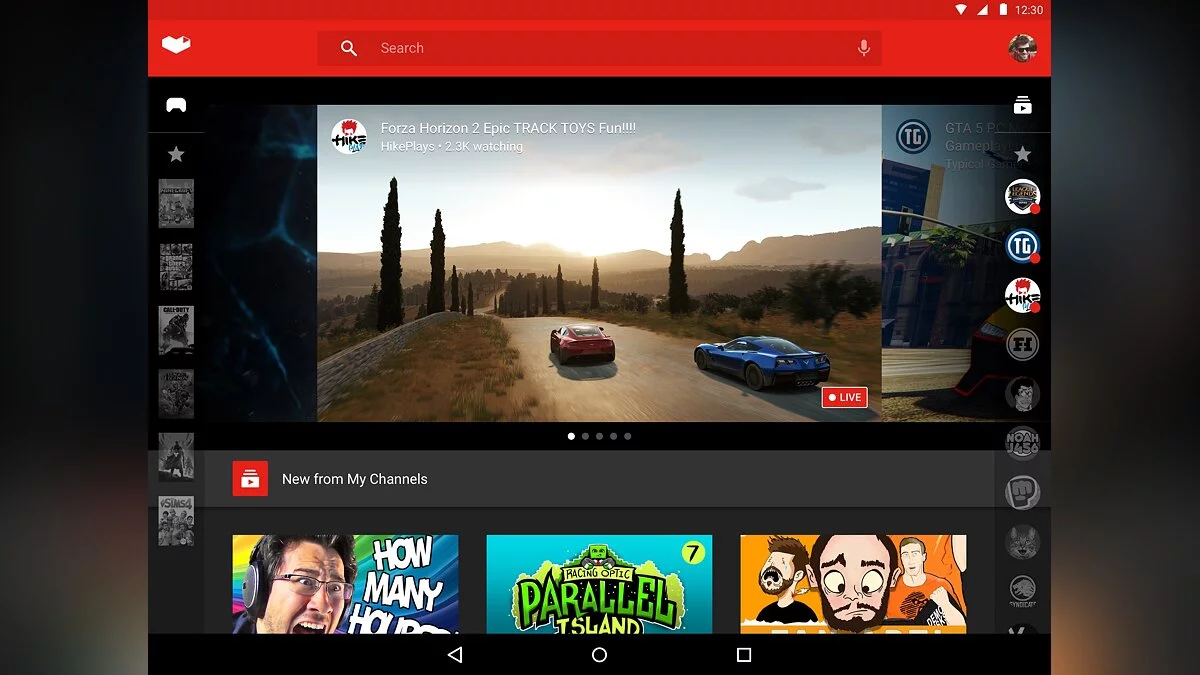Open the Parallel Island video thumbnail

[x=599, y=584]
